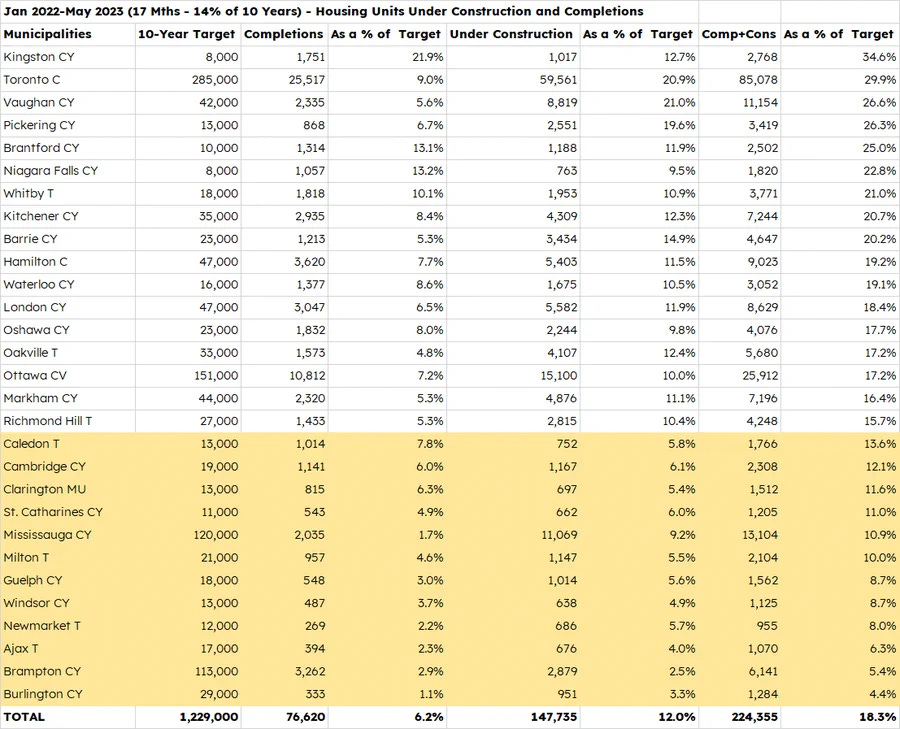
Task: Select the 59,561 under construction value
Action: [x=558, y=80]
